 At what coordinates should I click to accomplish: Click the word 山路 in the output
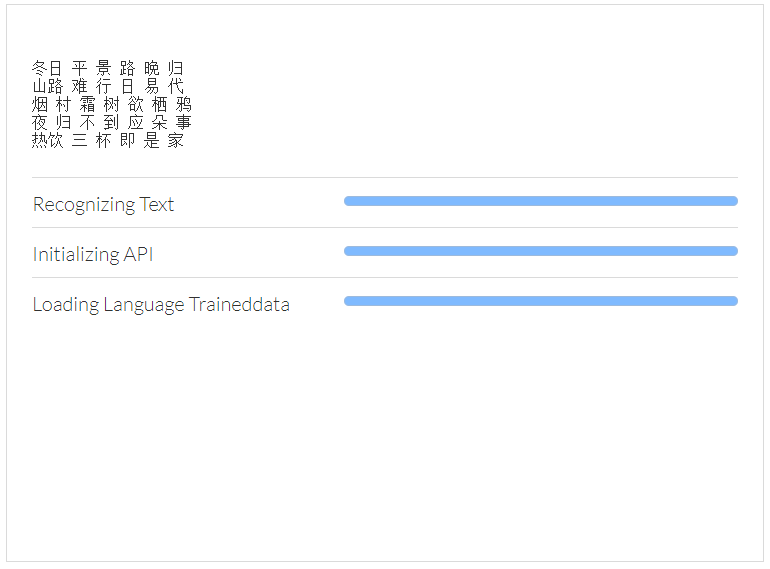[x=47, y=86]
